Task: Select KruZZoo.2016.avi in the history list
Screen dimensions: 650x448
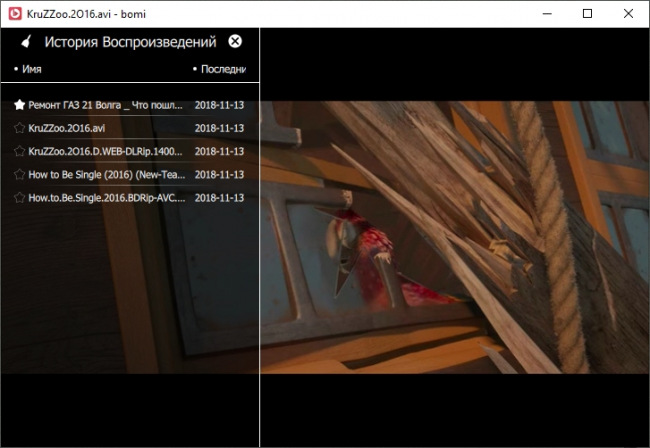Action: point(67,128)
